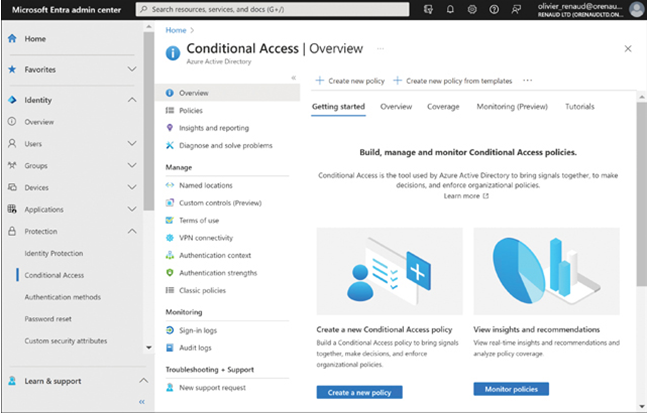Click the create policy illustration thumbnail
Screen dimensions: 647x415
click(390, 271)
